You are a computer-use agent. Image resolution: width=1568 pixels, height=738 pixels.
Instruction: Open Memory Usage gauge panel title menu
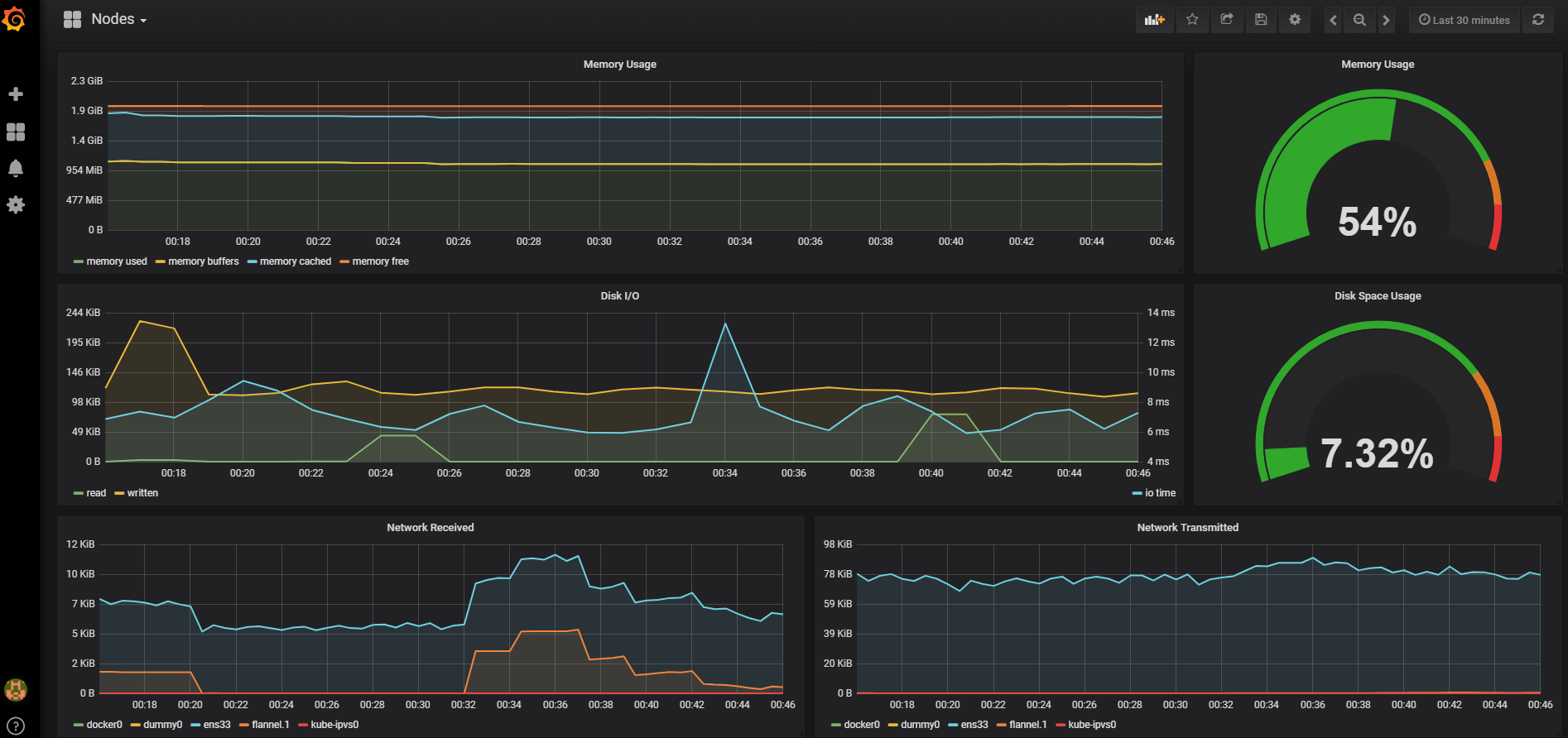click(x=1378, y=65)
